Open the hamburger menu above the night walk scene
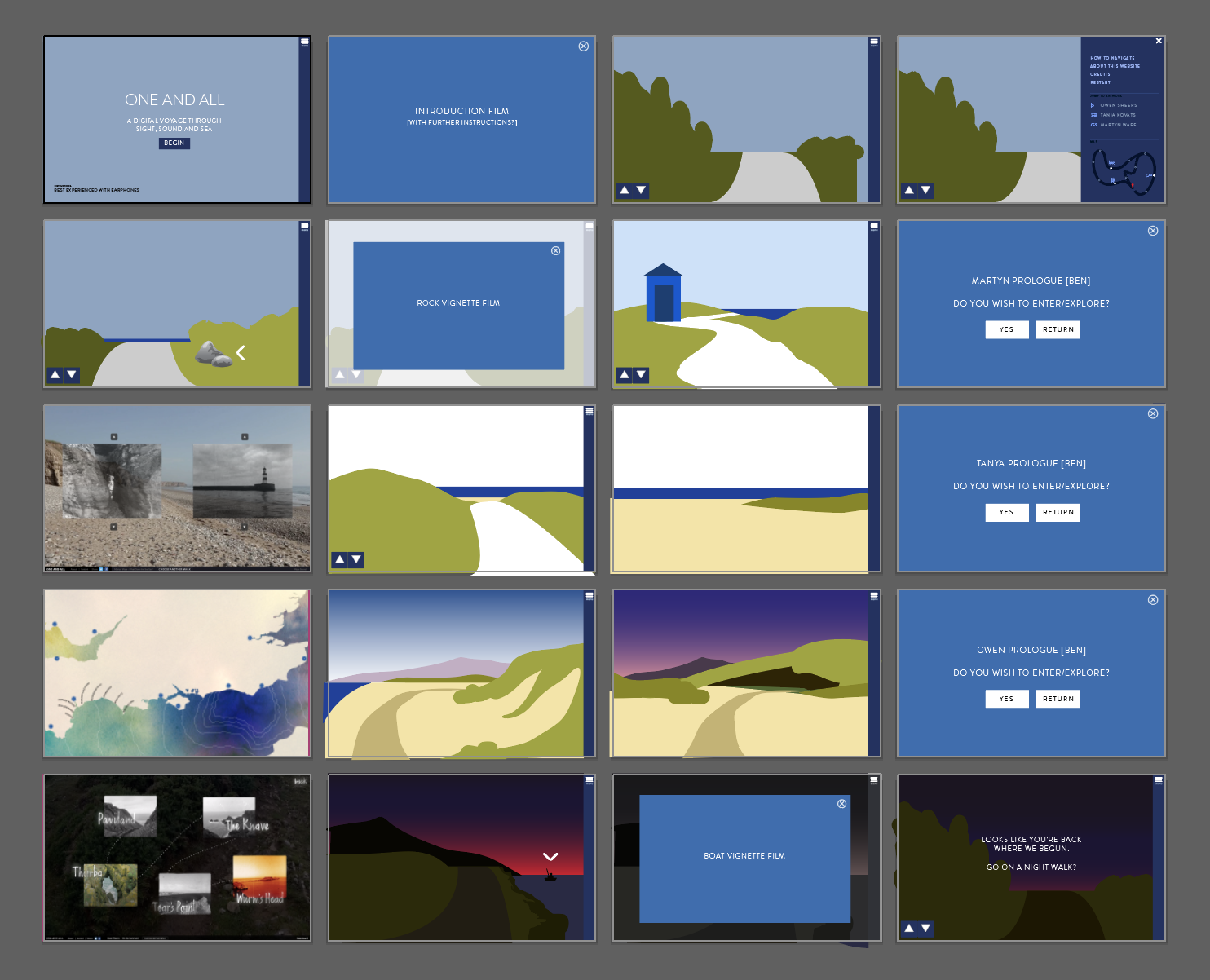 pos(1158,780)
